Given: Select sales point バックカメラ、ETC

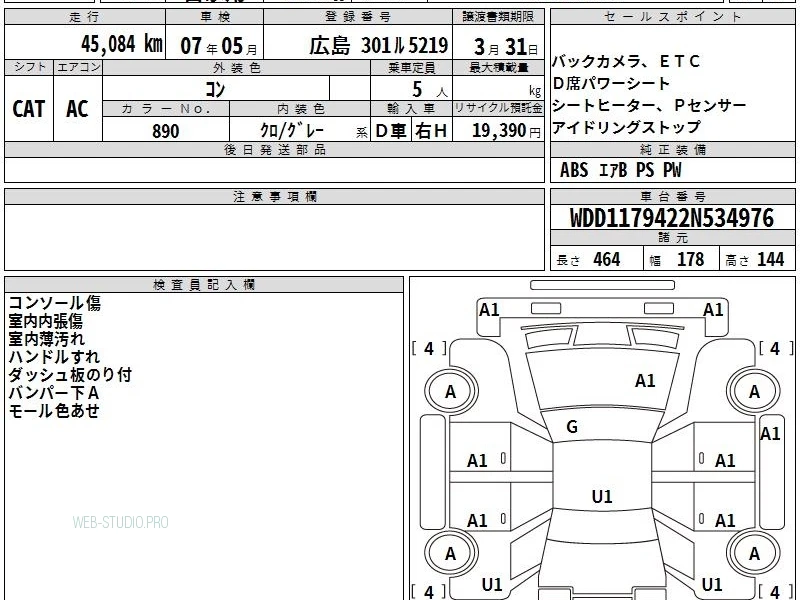Looking at the screenshot, I should [626, 61].
